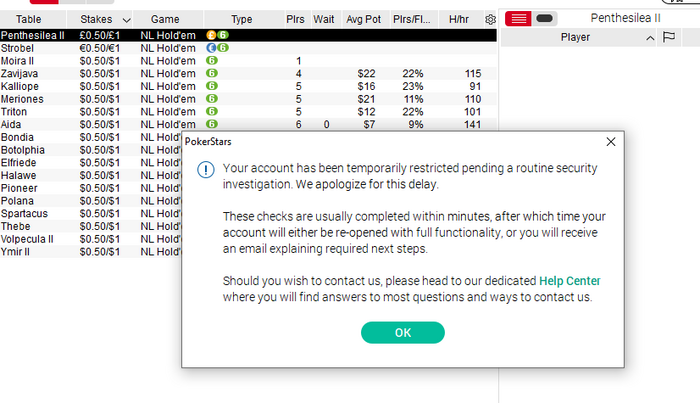
Task: Click the 6-max icon on Zavijava row
Action: [212, 73]
